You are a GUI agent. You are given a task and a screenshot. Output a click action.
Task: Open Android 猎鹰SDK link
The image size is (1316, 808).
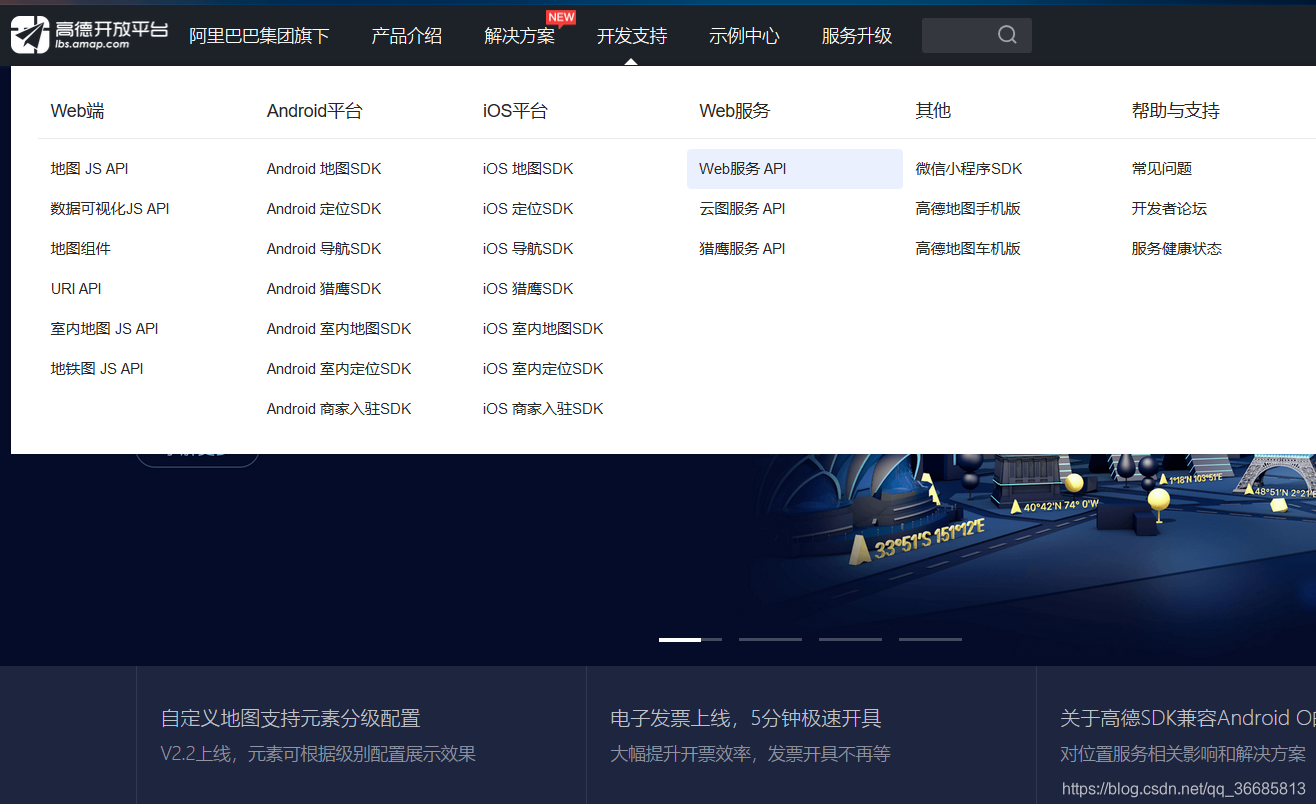324,289
